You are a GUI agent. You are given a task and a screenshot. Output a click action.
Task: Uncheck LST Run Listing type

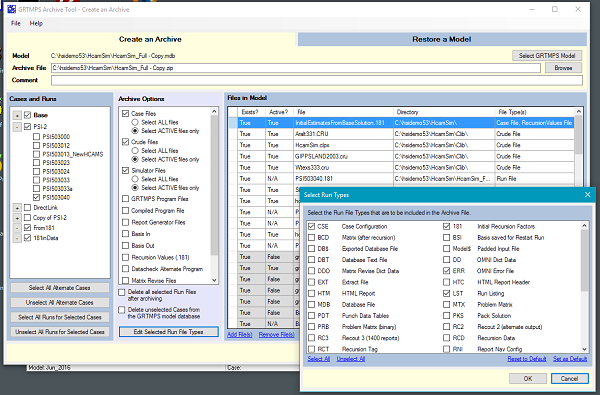[x=446, y=294]
